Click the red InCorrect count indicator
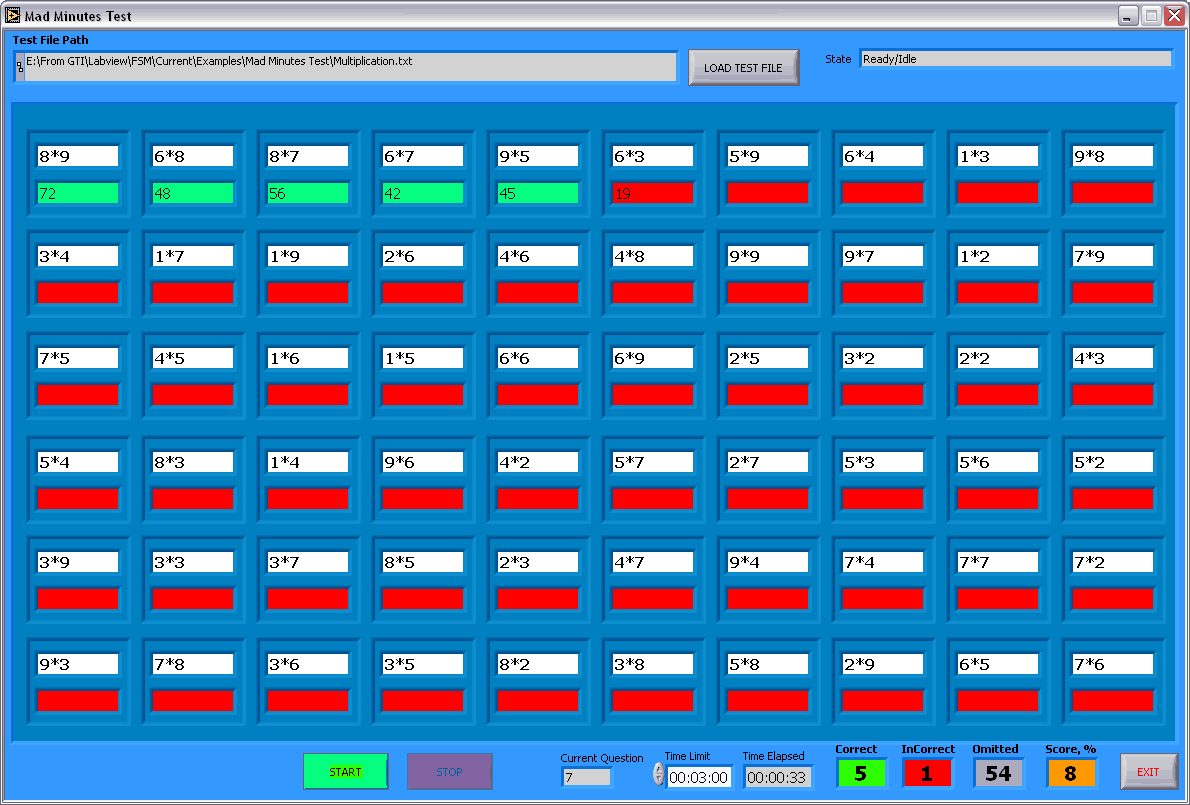This screenshot has height=805, width=1190. 927,773
